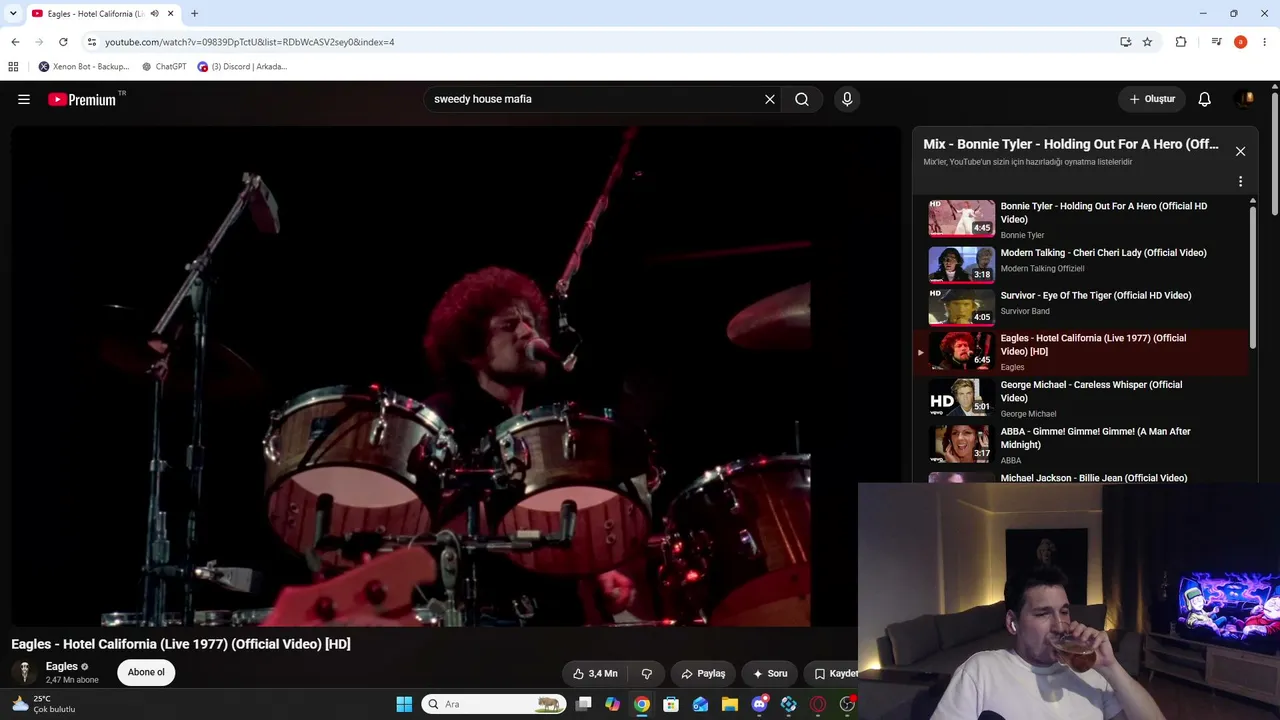This screenshot has width=1280, height=720.
Task: Click the YouTube address bar URL
Action: tap(250, 42)
